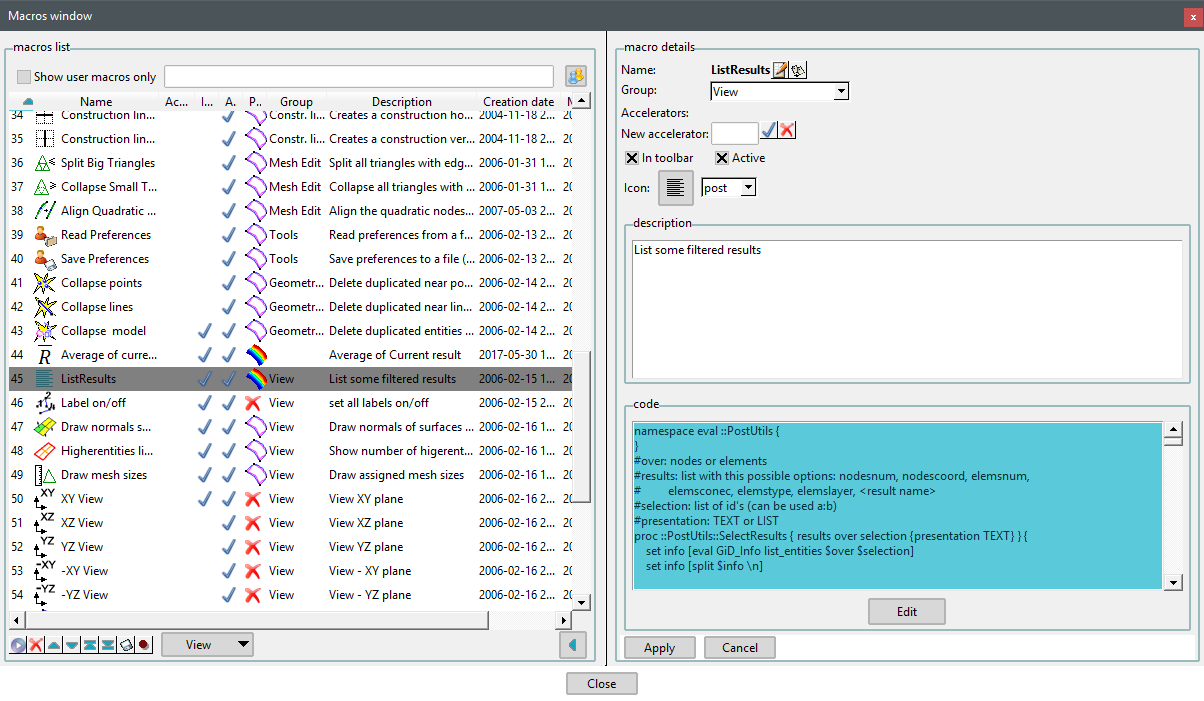Screen dimensions: 1204x701
Task: Click the red X delete macro icon
Action: (36, 645)
